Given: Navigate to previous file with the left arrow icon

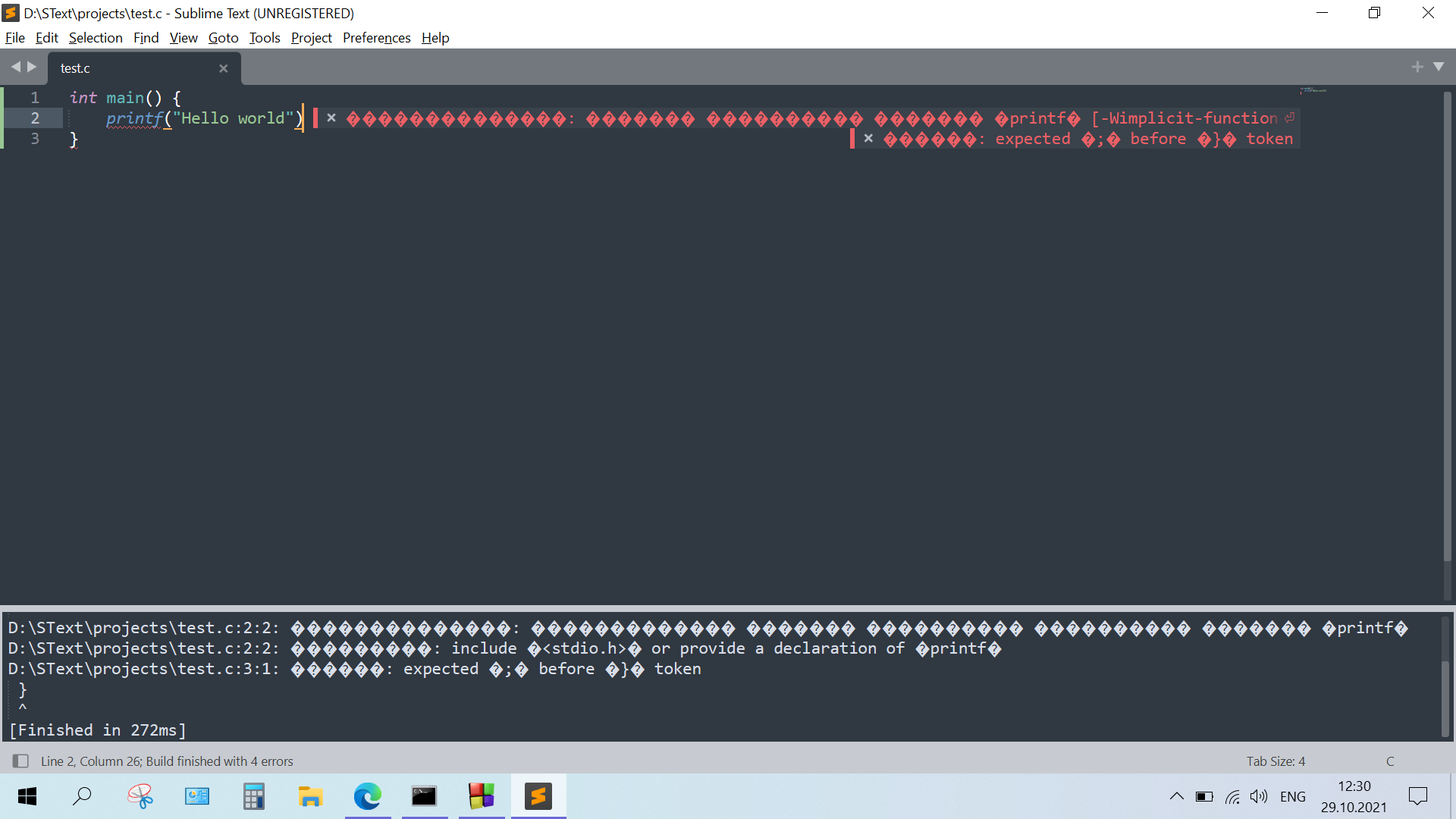Looking at the screenshot, I should (16, 67).
